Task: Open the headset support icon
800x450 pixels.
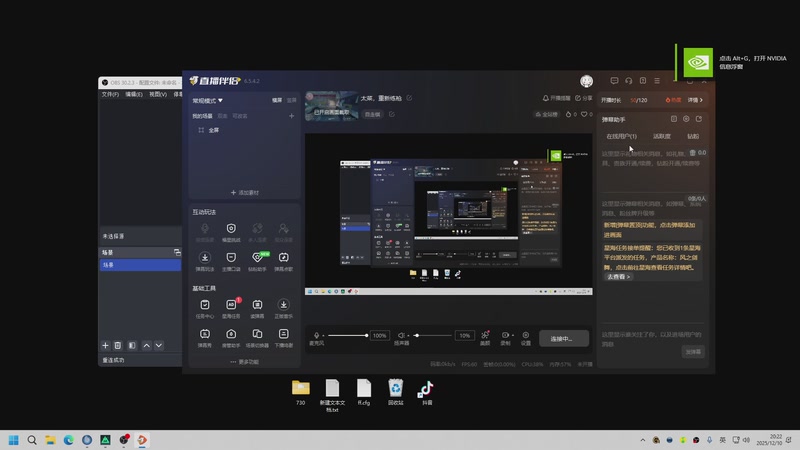Action: (x=629, y=81)
